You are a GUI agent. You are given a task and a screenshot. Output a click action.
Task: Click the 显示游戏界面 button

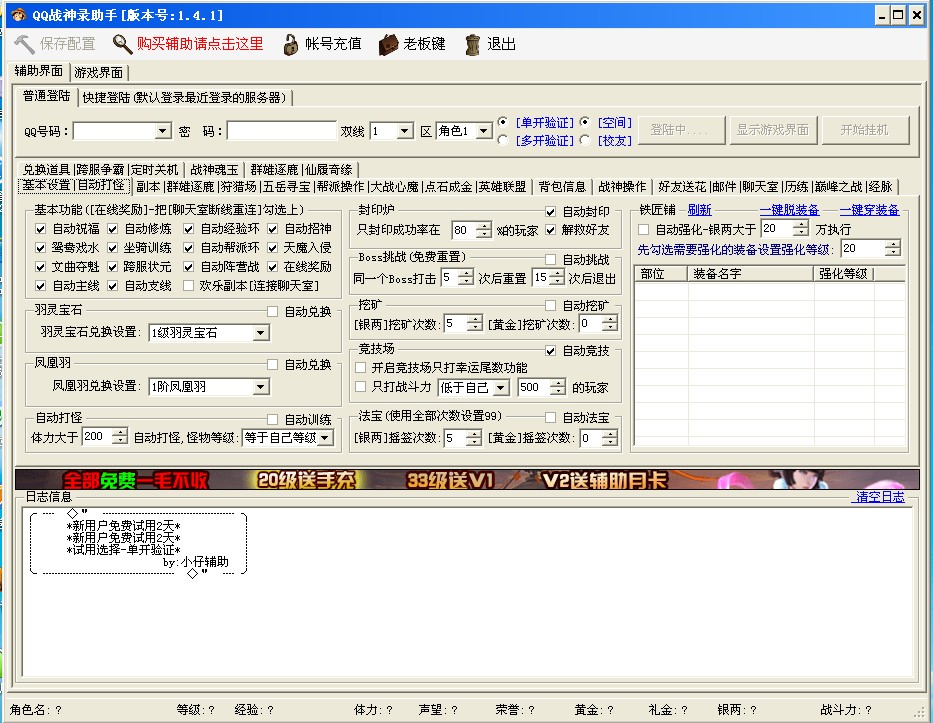[x=773, y=130]
